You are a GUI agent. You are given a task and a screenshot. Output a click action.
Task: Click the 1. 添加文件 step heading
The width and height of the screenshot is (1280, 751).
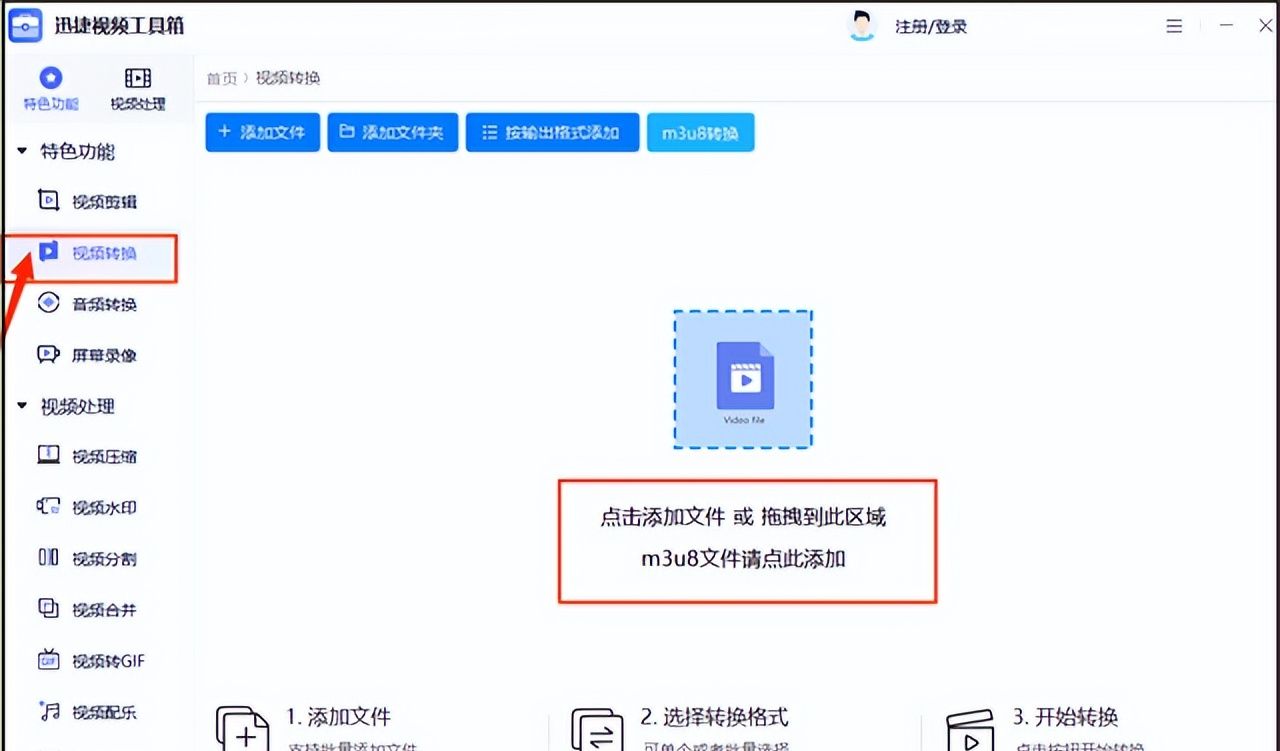[x=338, y=717]
